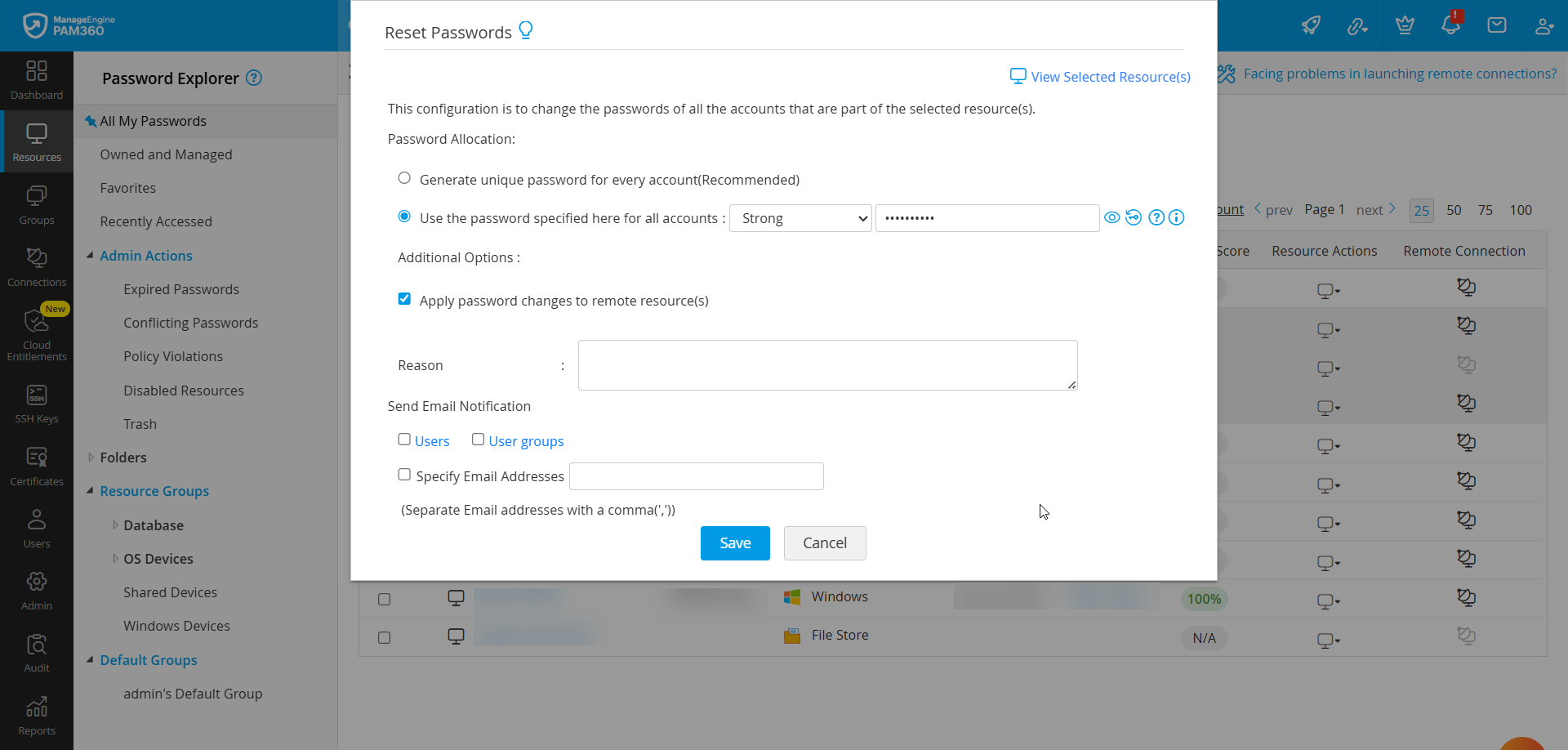Check the Specify Email Addresses option
1568x750 pixels.
(404, 474)
